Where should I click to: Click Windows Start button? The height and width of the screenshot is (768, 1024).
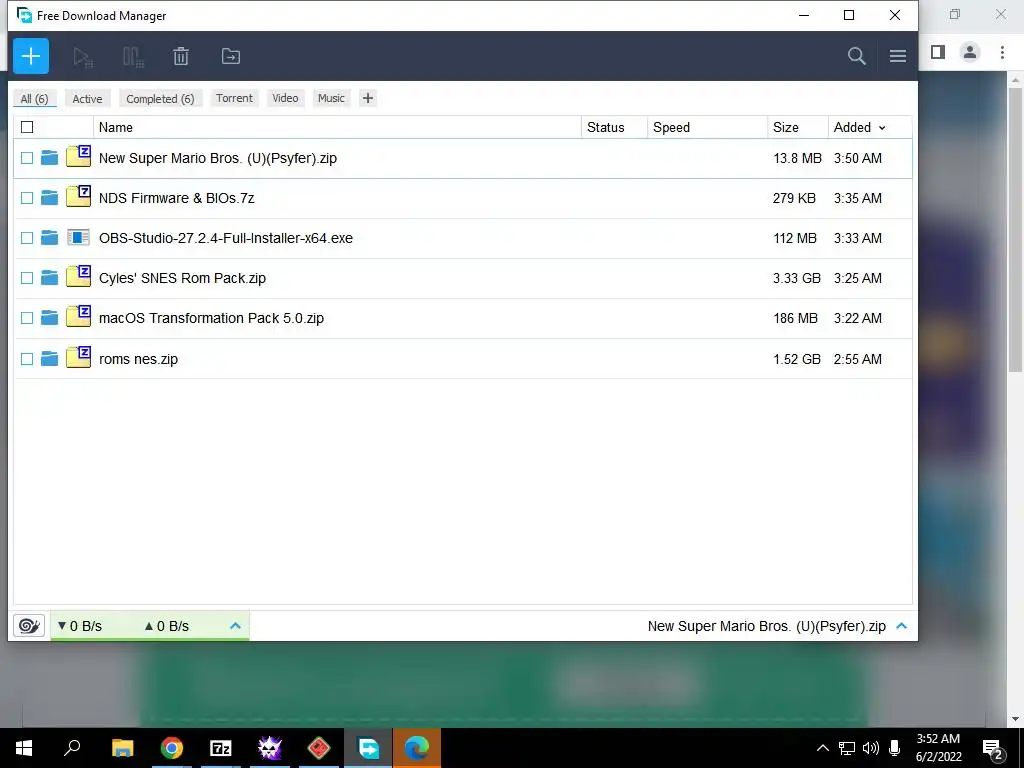(x=24, y=748)
